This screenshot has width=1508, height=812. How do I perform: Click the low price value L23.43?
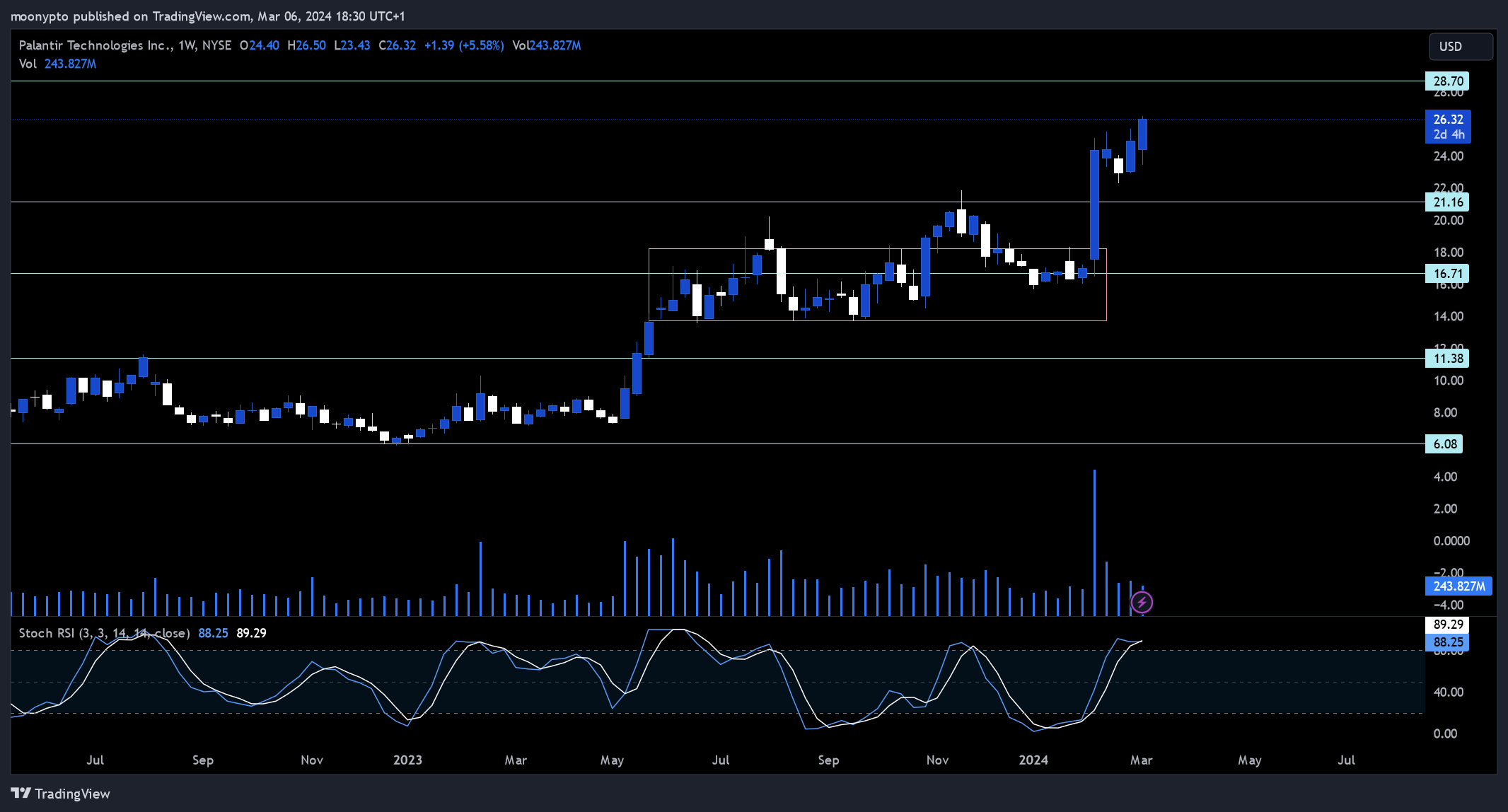[x=352, y=45]
